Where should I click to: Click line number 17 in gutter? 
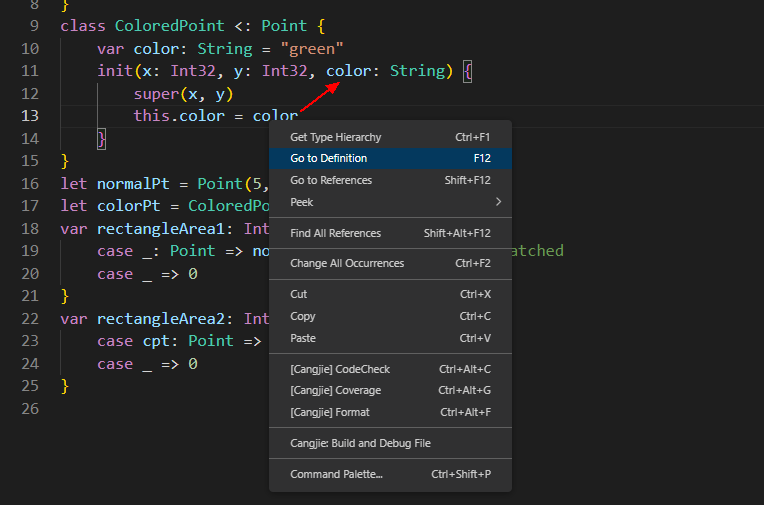tap(29, 206)
